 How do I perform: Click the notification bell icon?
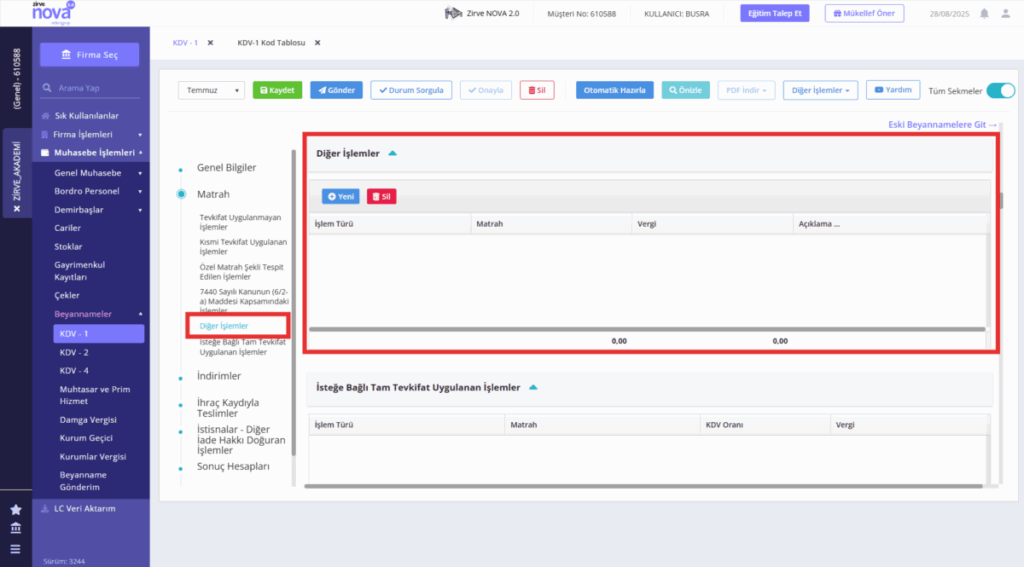984,14
